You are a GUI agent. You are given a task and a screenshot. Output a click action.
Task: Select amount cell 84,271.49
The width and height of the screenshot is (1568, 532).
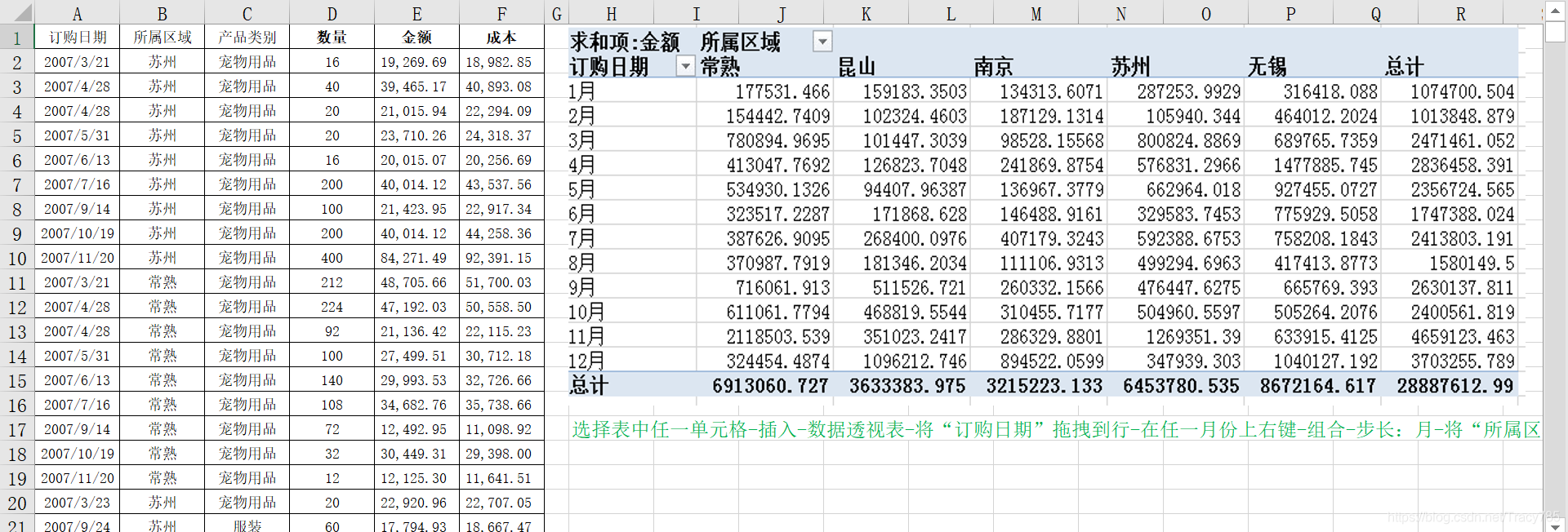[416, 258]
